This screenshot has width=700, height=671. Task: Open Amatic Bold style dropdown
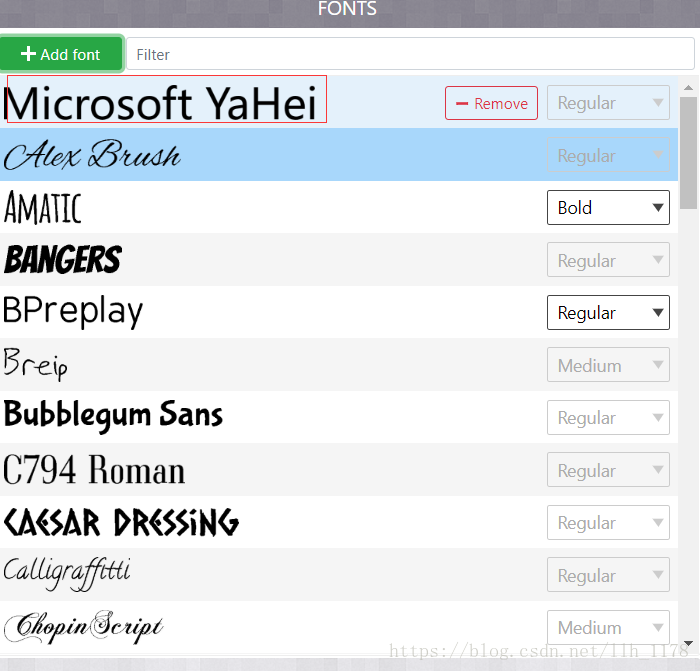[608, 208]
